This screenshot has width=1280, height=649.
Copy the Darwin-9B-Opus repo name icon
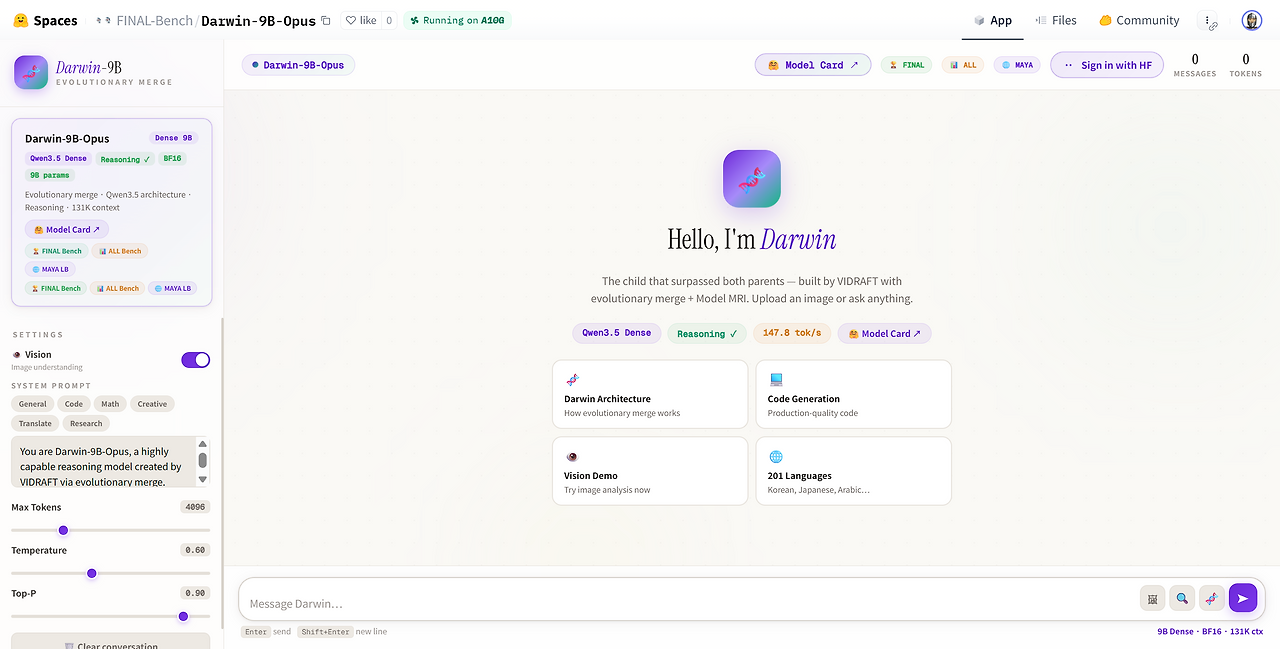pos(325,20)
